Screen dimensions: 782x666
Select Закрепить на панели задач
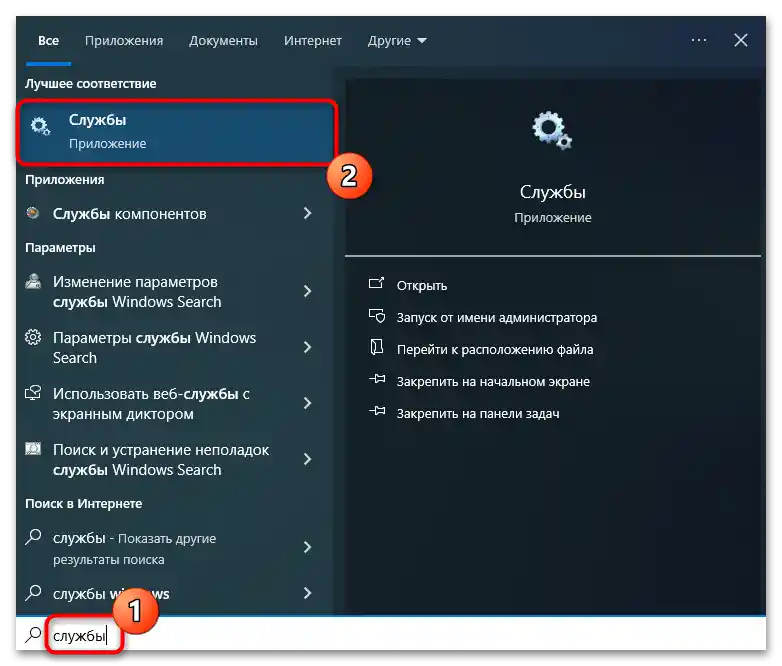pos(478,414)
